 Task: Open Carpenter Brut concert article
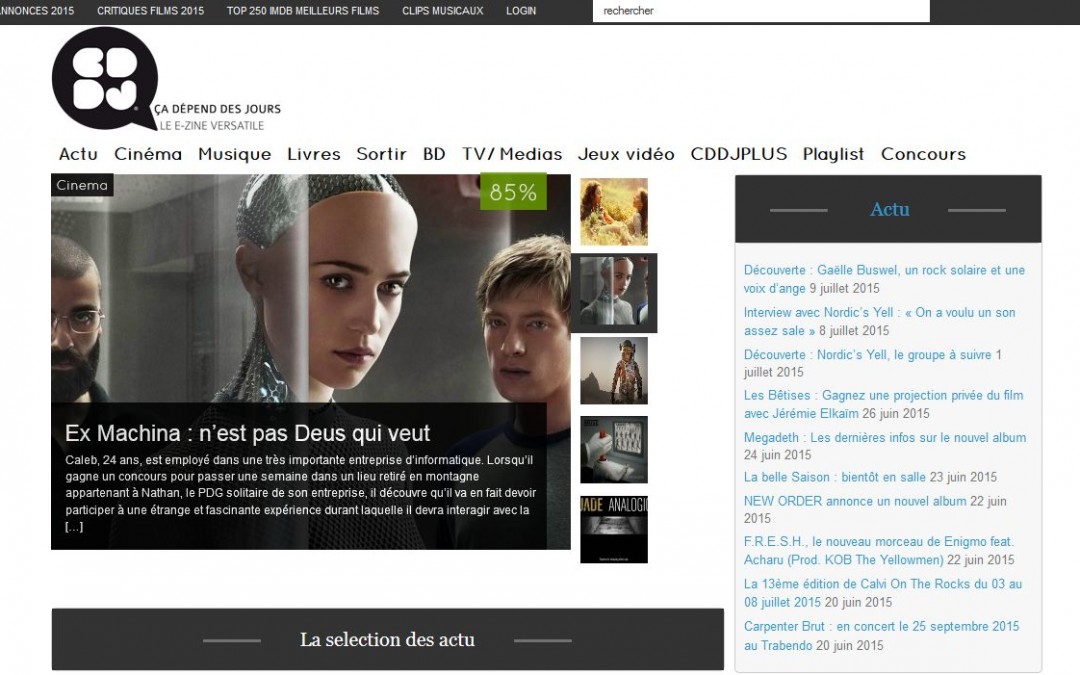click(882, 635)
